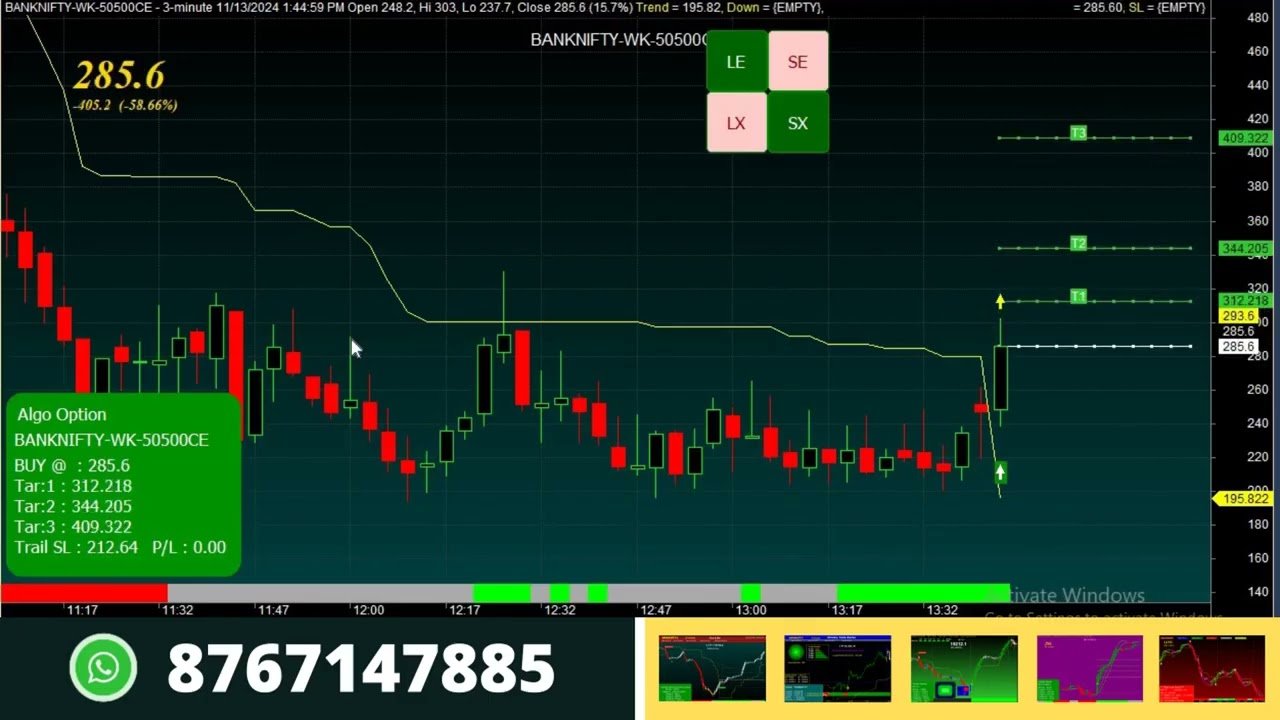1280x720 pixels.
Task: Click the large yellow 285.6 price readout
Action: 118,75
